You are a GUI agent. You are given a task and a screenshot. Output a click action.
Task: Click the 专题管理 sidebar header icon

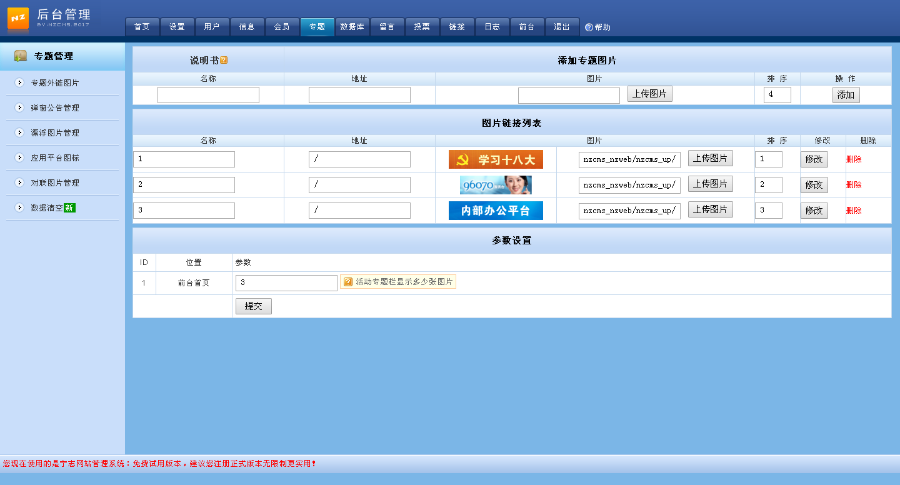[x=20, y=56]
